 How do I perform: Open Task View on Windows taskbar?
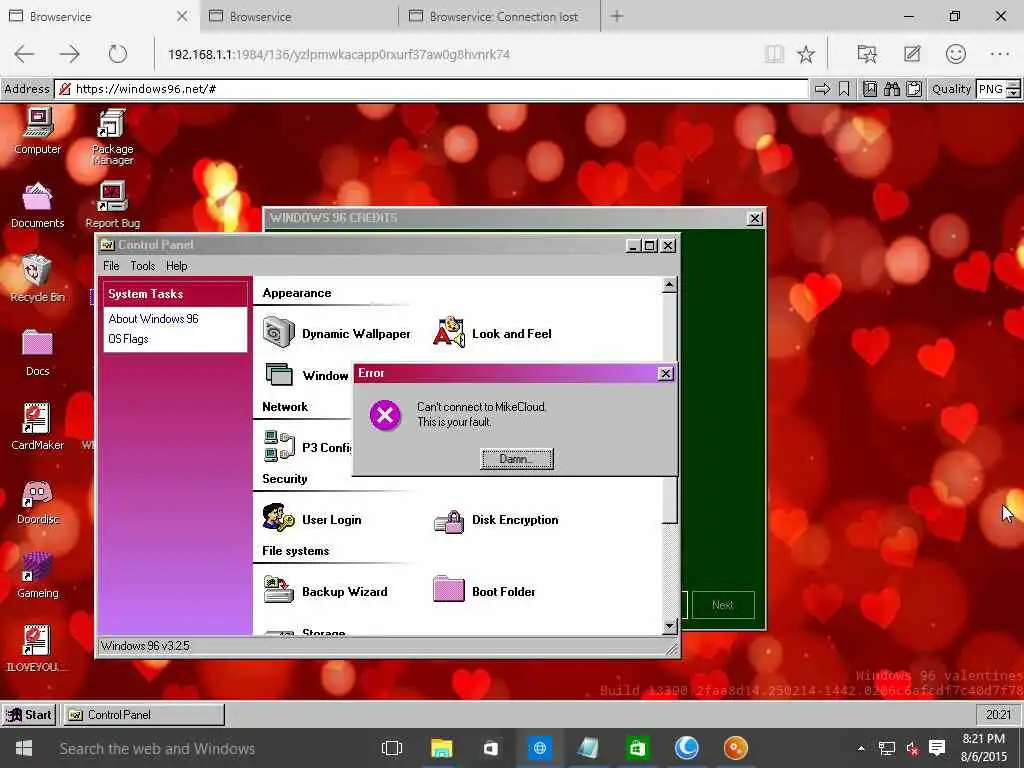pyautogui.click(x=392, y=748)
